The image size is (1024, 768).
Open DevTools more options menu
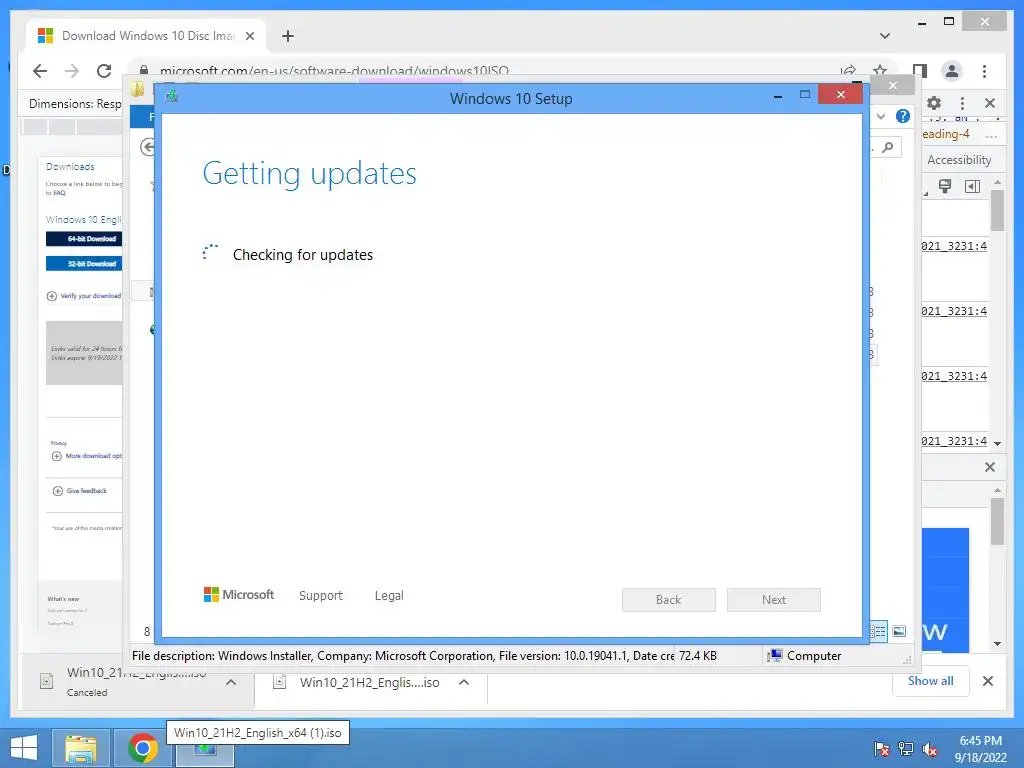(962, 103)
